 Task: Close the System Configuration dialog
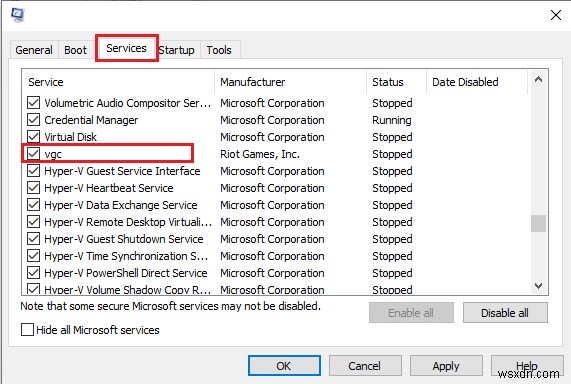(556, 15)
